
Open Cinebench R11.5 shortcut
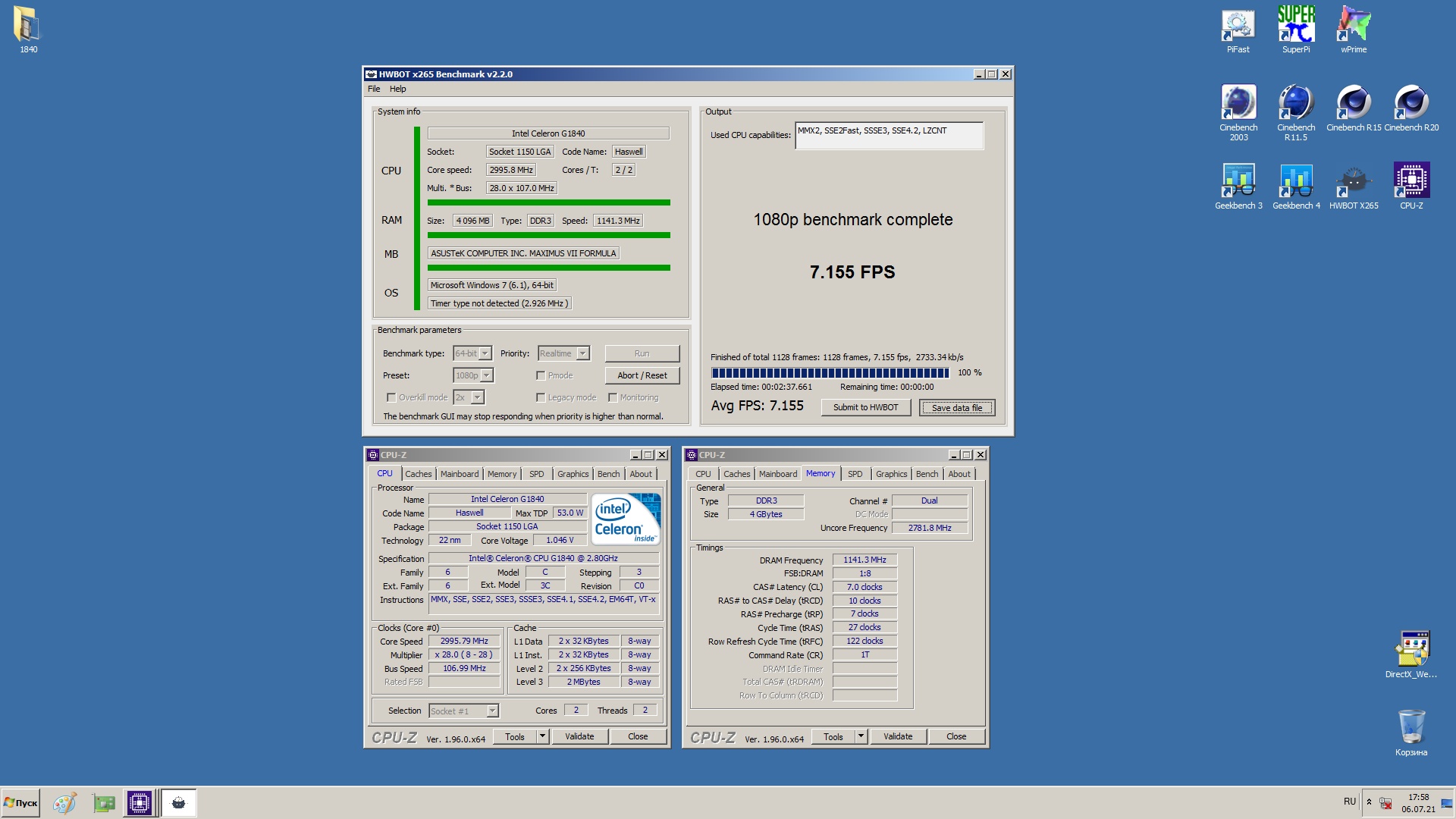pos(1295,112)
